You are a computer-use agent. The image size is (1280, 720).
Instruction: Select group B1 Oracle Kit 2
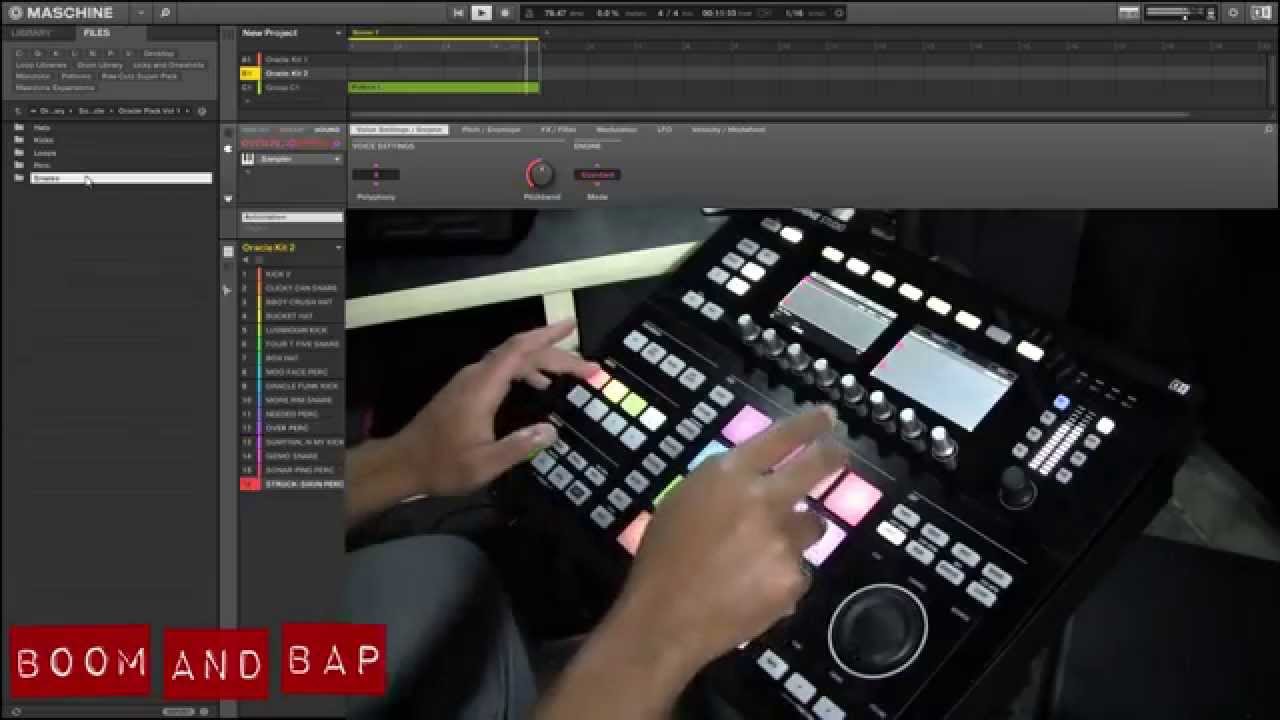coord(285,73)
